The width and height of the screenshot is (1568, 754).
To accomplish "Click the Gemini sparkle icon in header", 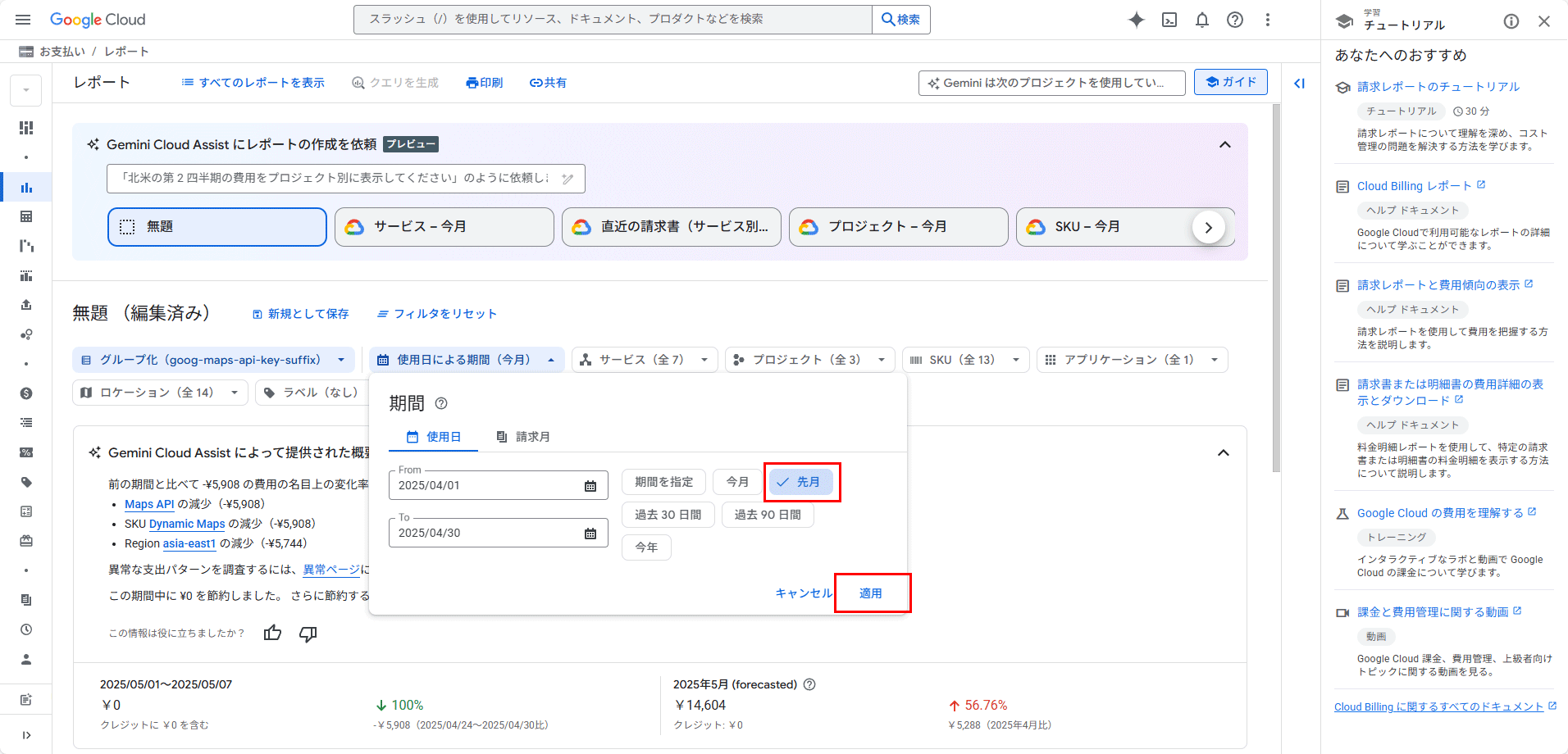I will pyautogui.click(x=1137, y=20).
